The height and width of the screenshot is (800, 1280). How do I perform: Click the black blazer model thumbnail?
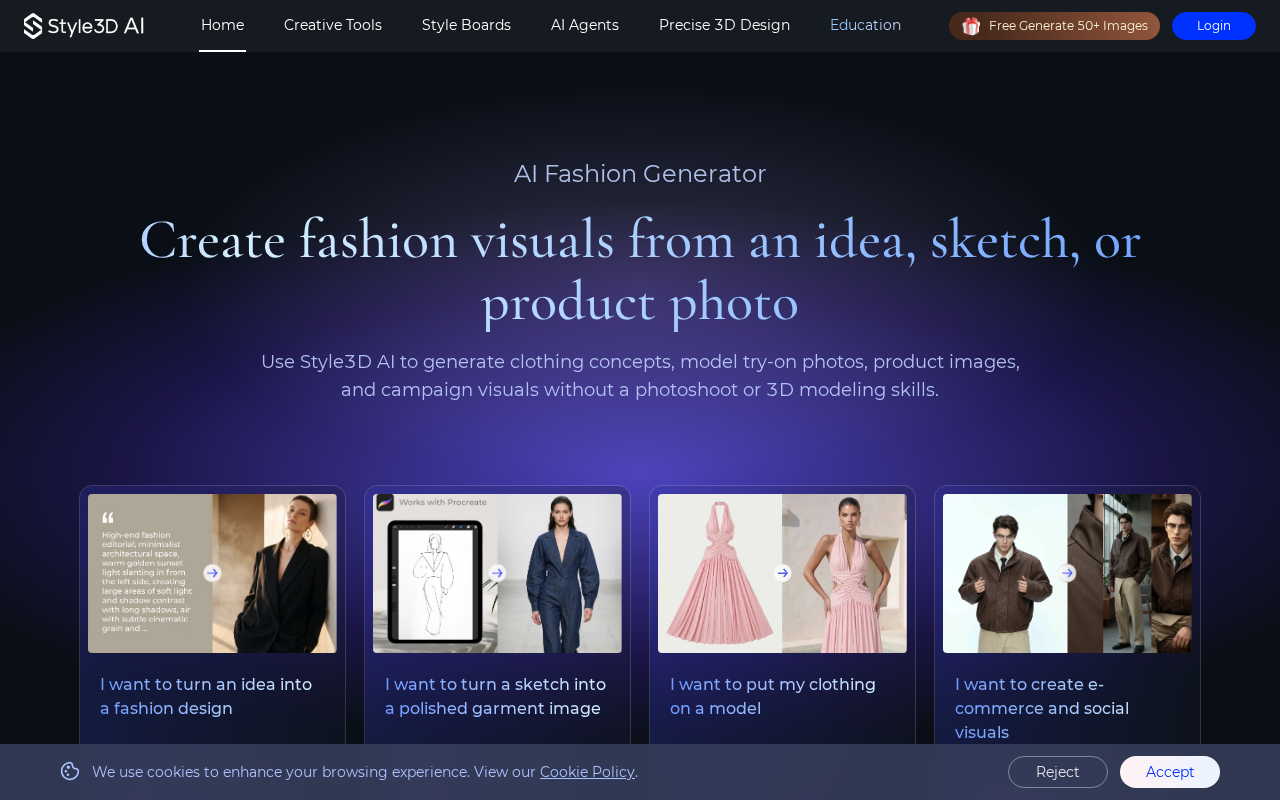tap(275, 573)
